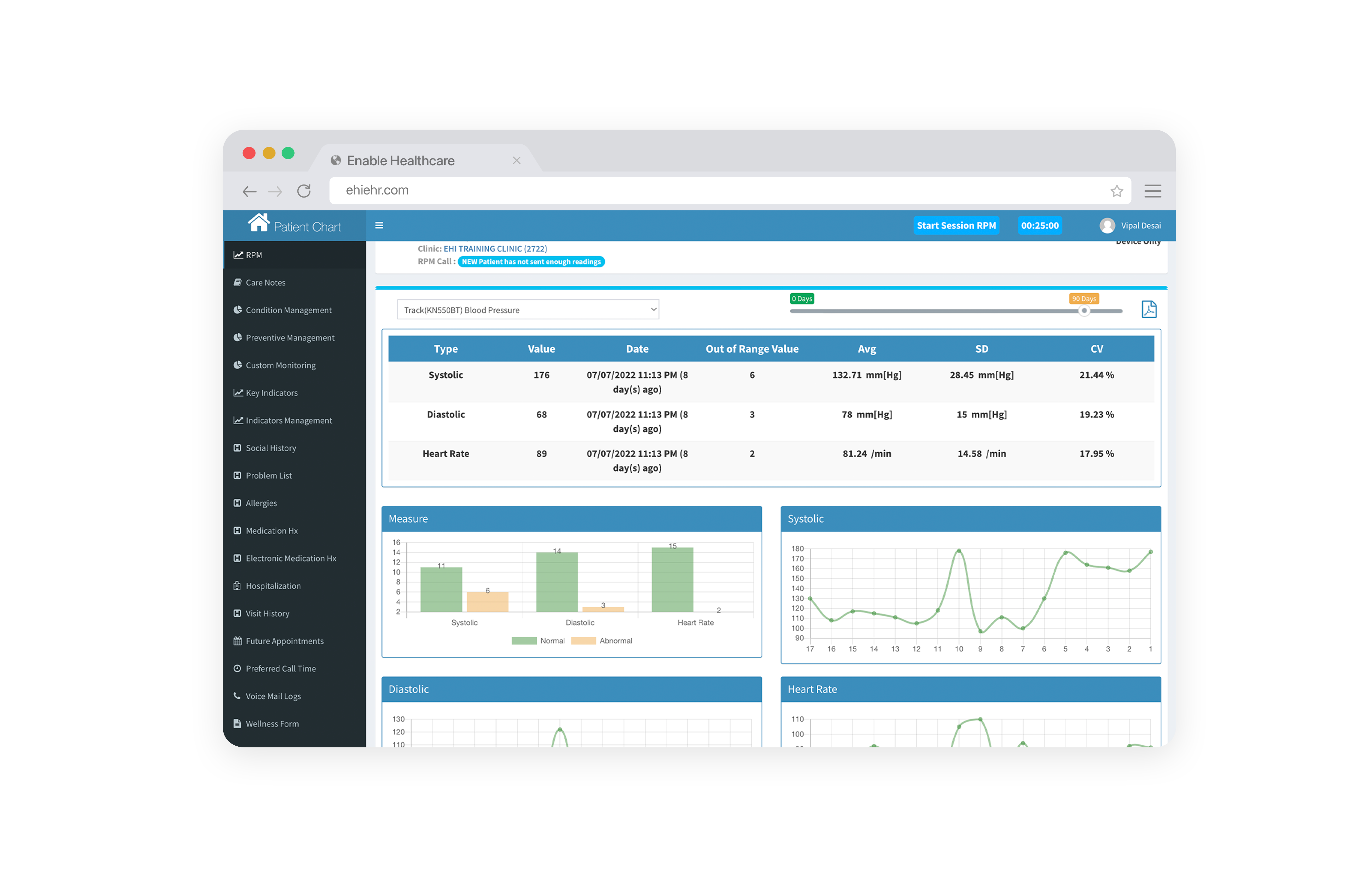1372x877 pixels.
Task: Click the clock icon beside Preferred Call Time
Action: 237,668
